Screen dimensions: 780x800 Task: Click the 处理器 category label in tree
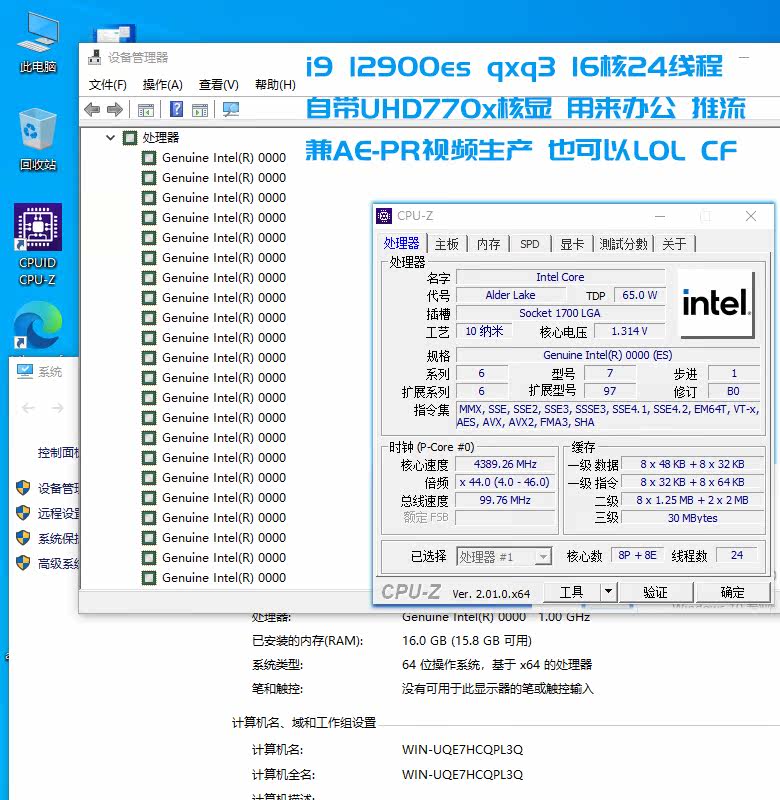click(x=161, y=137)
